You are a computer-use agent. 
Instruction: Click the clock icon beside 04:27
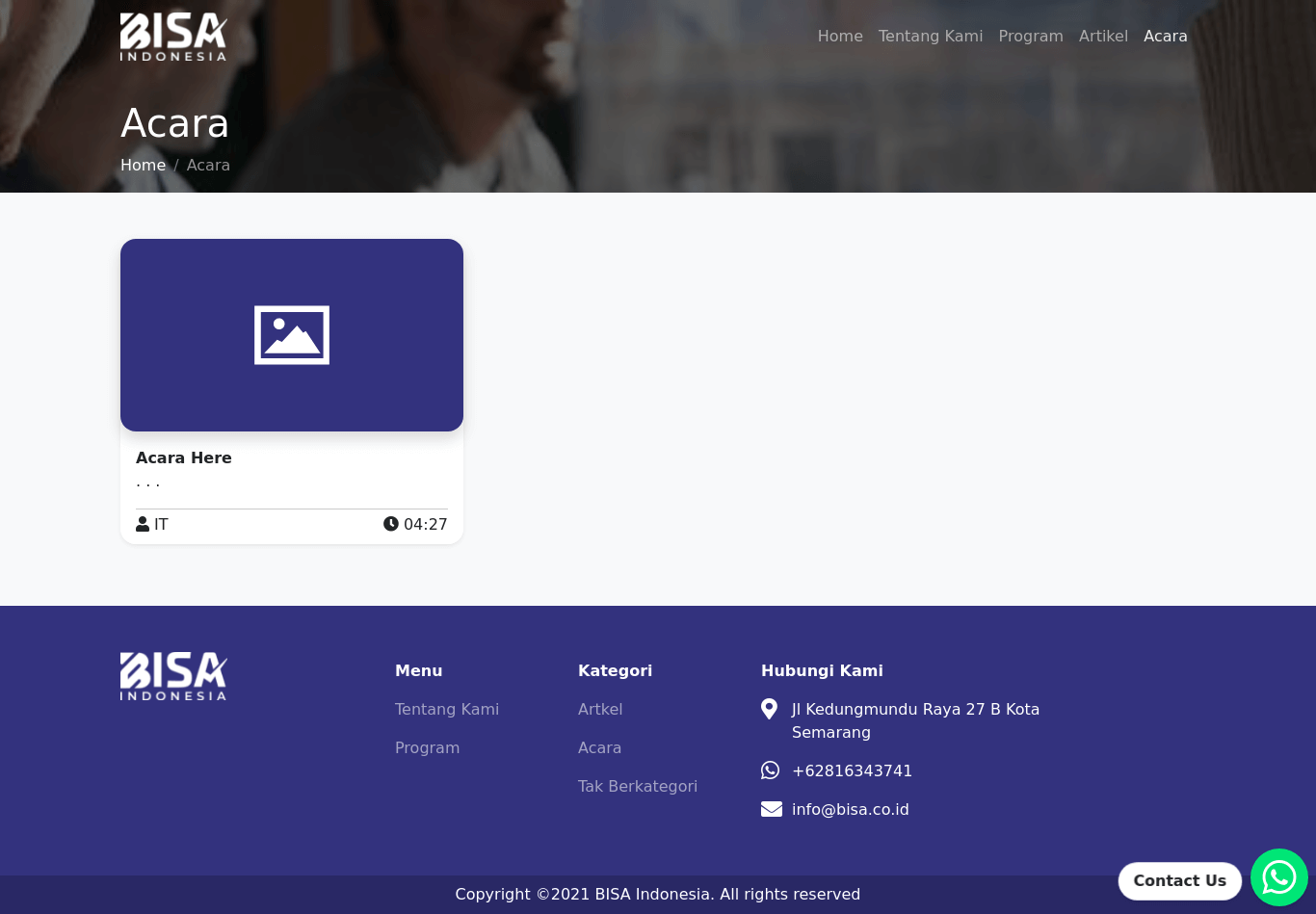pos(391,524)
